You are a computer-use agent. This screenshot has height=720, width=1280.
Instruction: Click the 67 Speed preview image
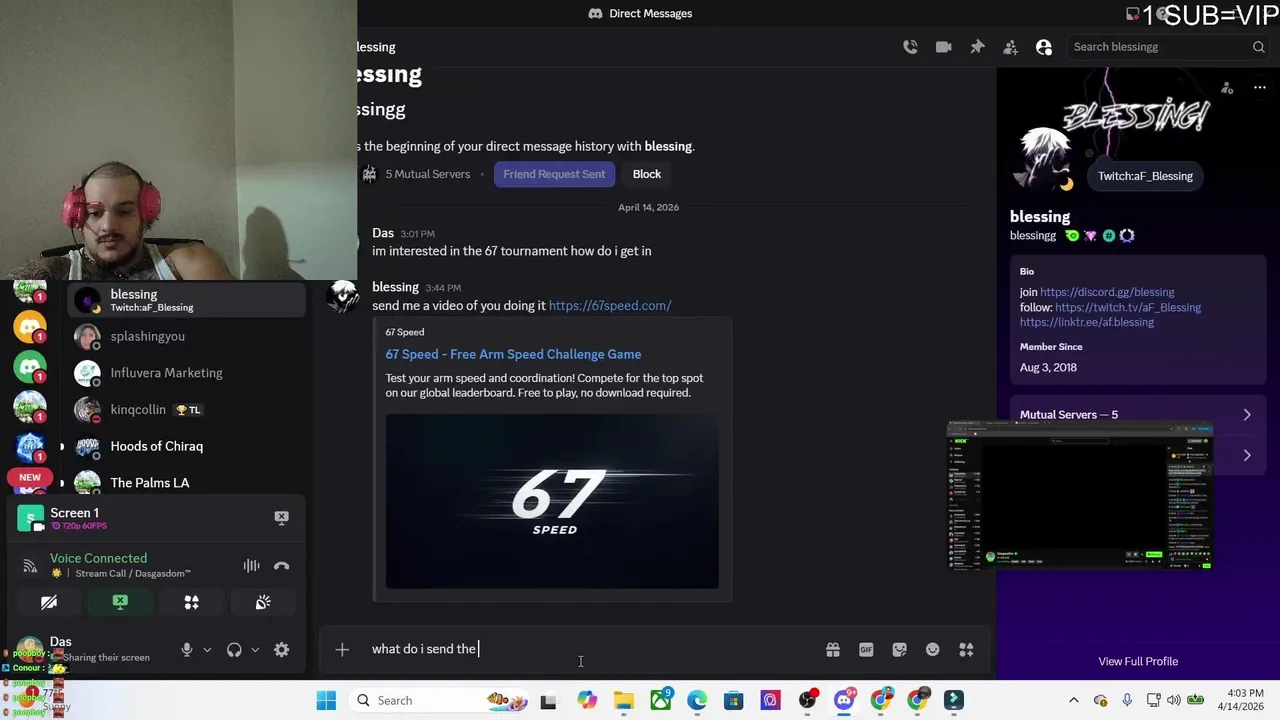point(552,501)
